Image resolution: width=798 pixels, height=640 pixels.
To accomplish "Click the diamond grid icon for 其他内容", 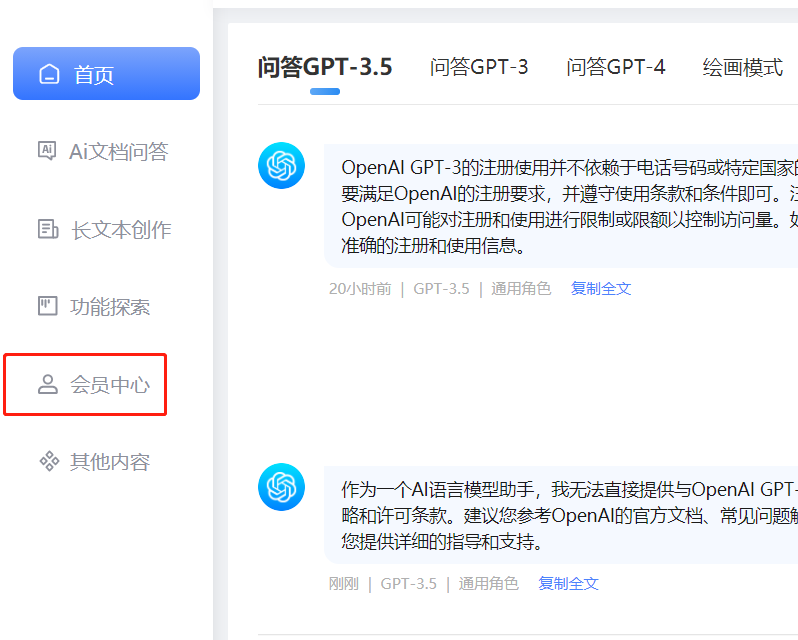I will click(x=48, y=461).
